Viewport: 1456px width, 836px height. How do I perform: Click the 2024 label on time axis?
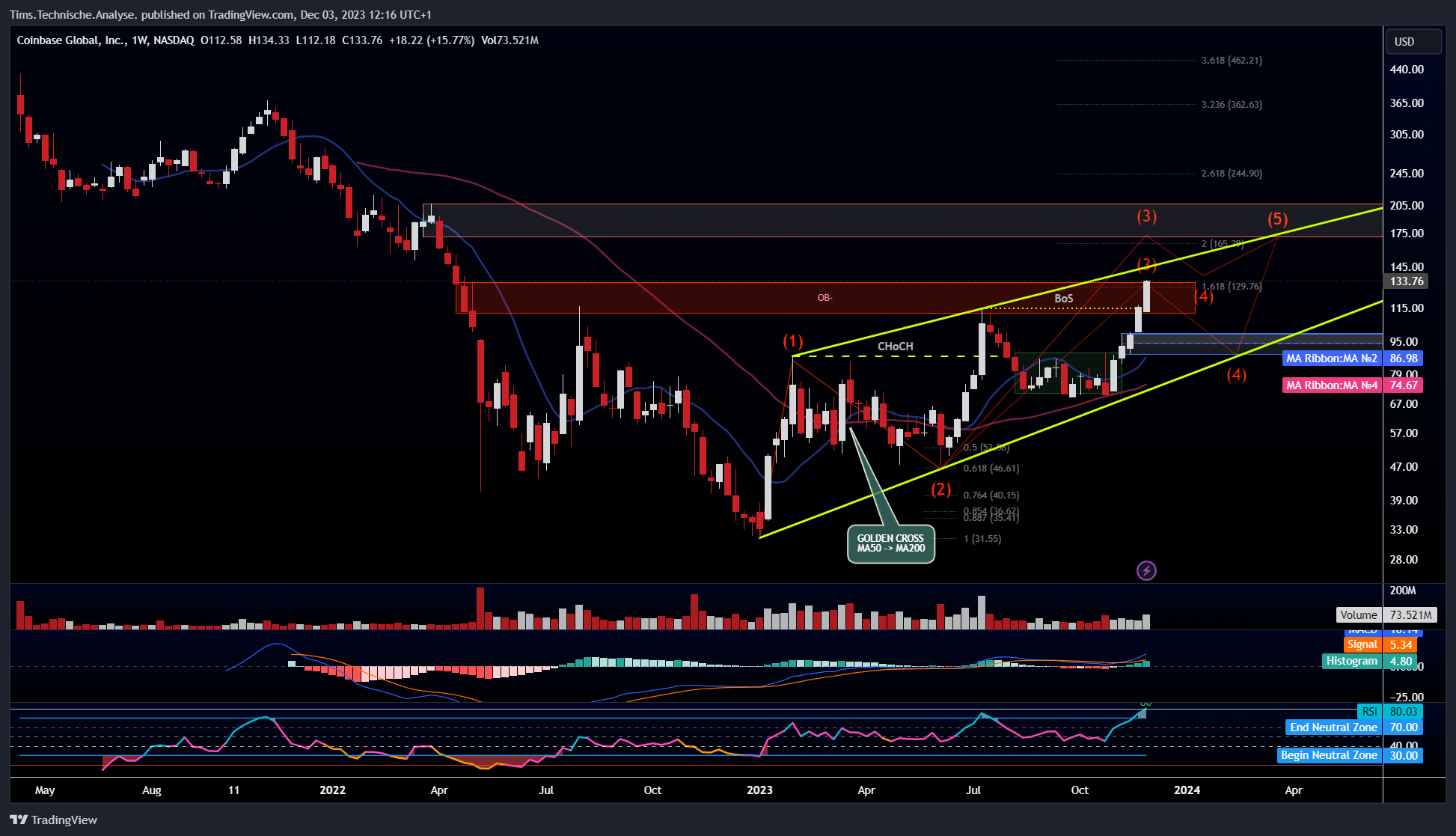[1187, 790]
